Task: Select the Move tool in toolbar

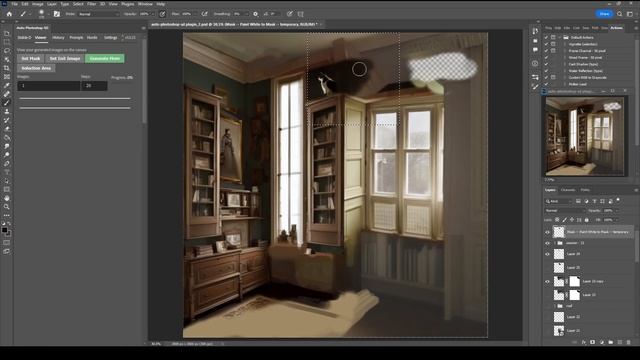Action: click(7, 33)
